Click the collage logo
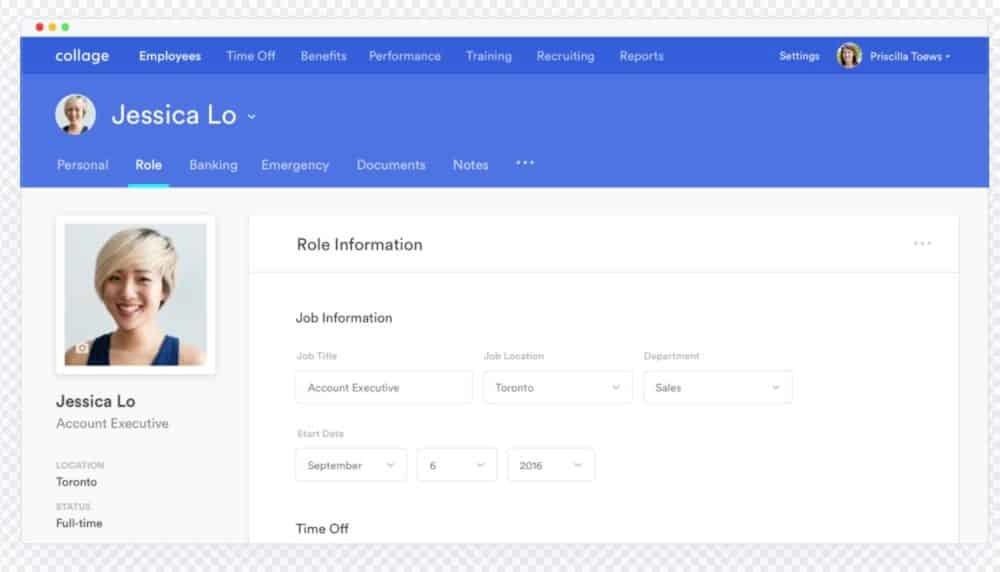The width and height of the screenshot is (1000, 572). tap(82, 56)
